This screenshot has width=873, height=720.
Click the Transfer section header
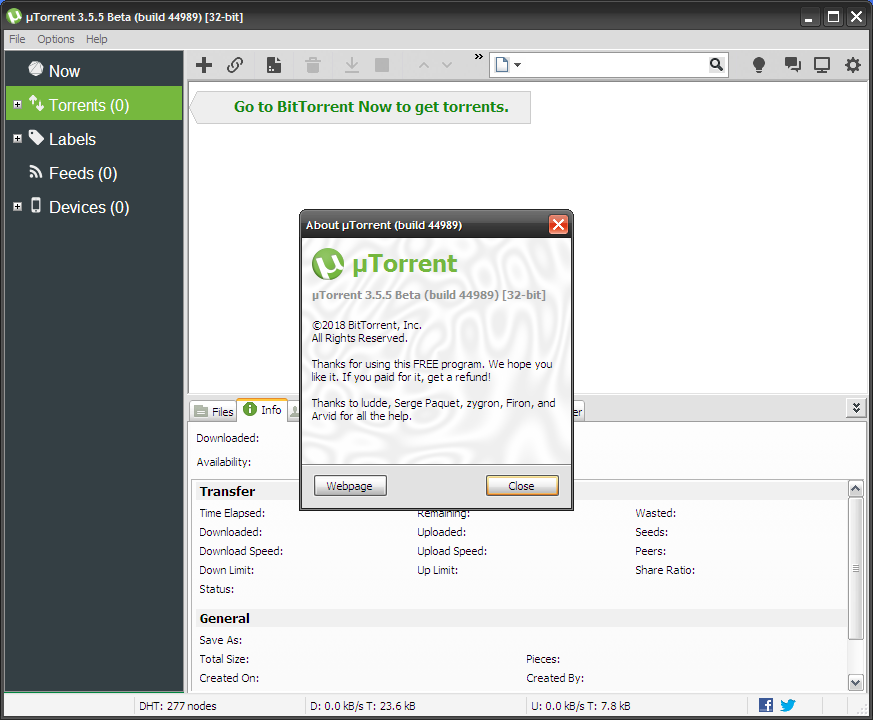(227, 491)
